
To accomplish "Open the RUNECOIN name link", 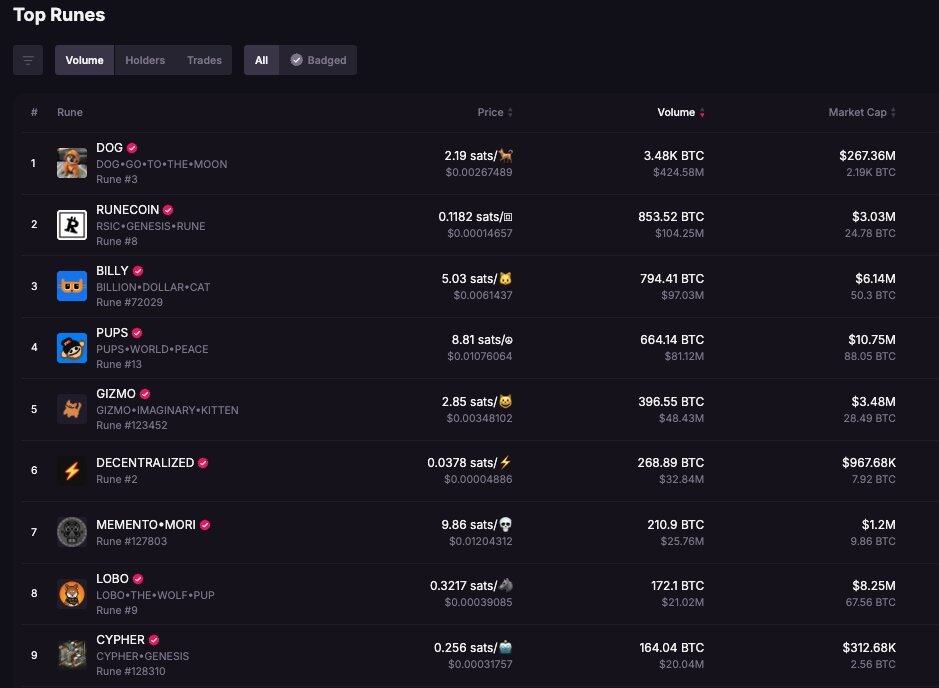I will (127, 210).
